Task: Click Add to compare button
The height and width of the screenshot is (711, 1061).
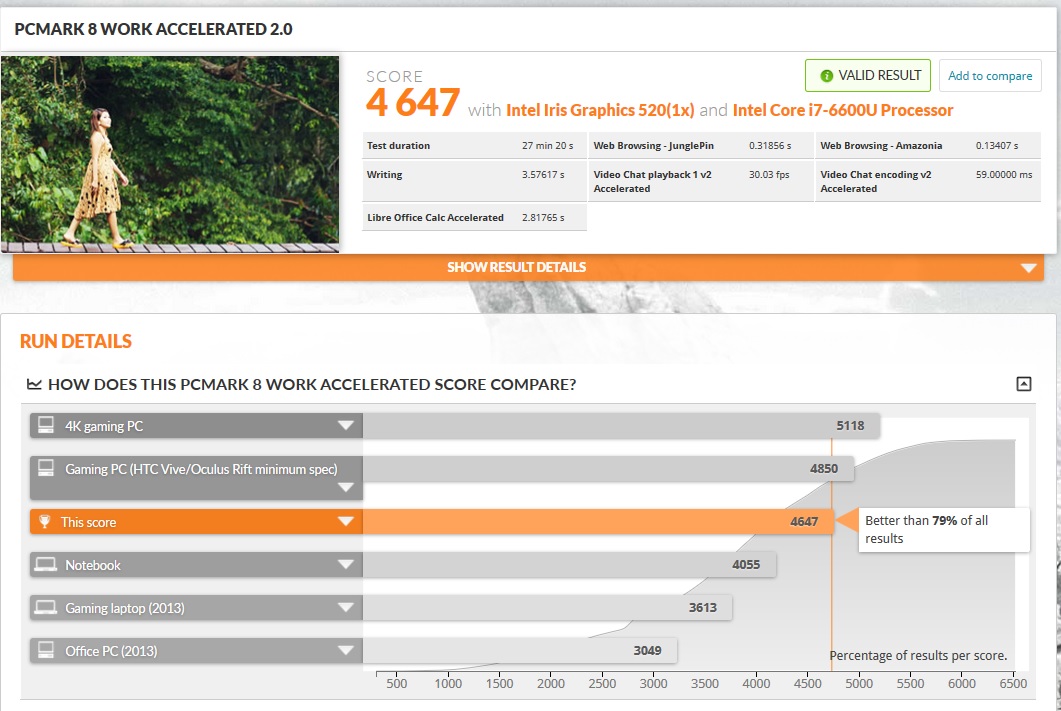Action: click(990, 76)
